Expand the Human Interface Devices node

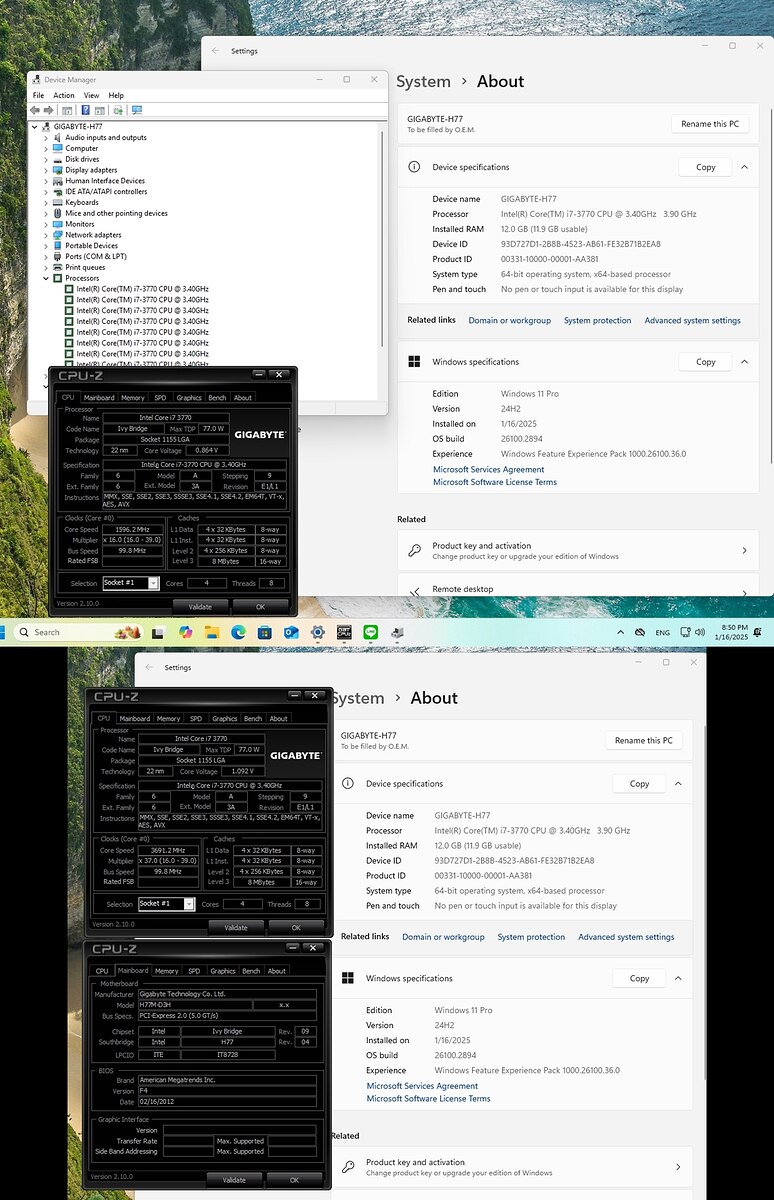[x=46, y=181]
